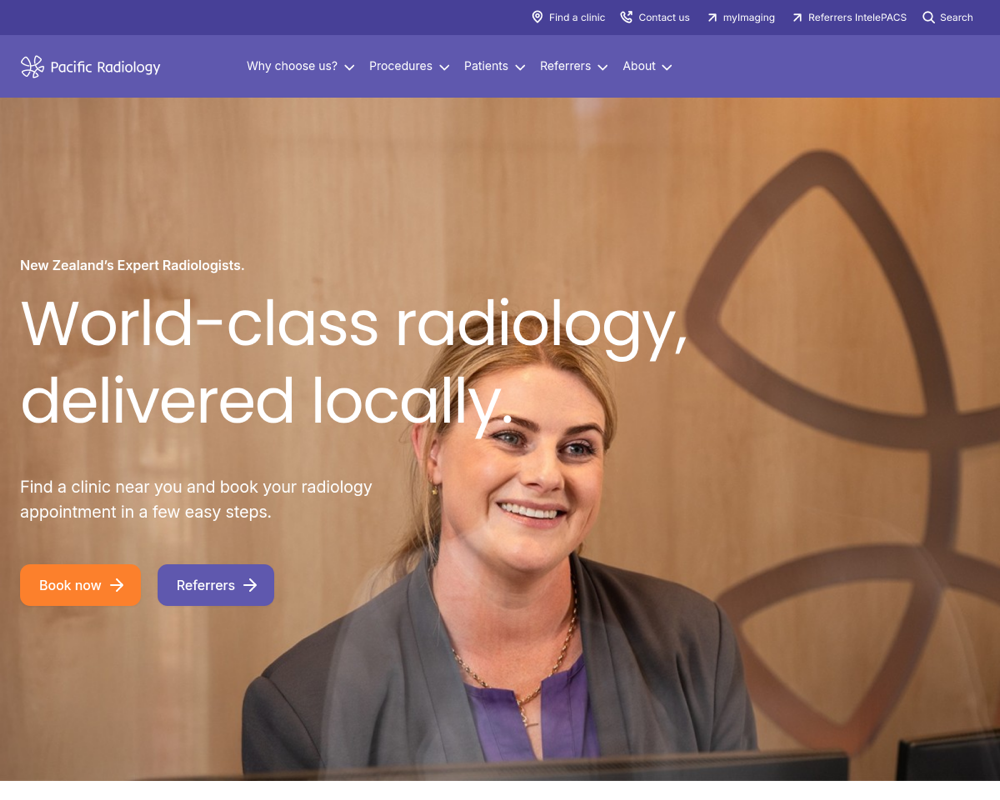Open the About navigation menu item
1000x800 pixels.
tap(647, 66)
